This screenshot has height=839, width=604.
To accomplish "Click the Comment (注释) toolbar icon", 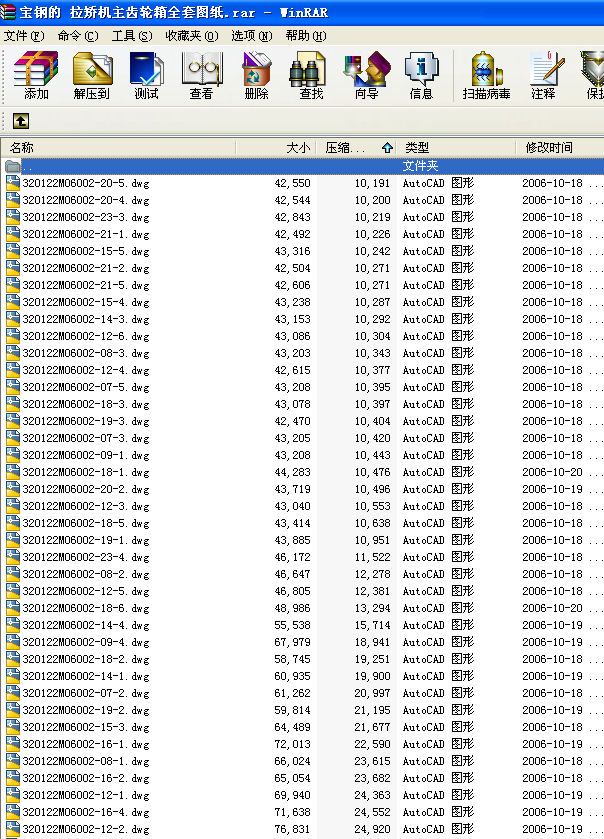I will pyautogui.click(x=543, y=76).
